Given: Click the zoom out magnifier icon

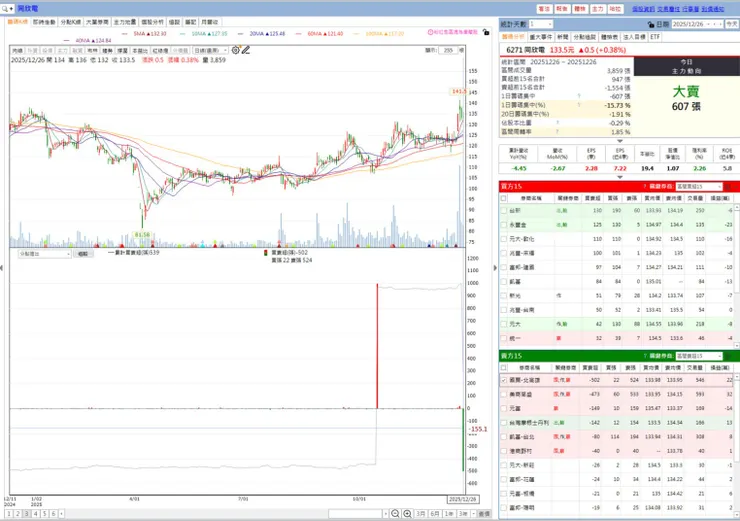Looking at the screenshot, I should click(395, 513).
